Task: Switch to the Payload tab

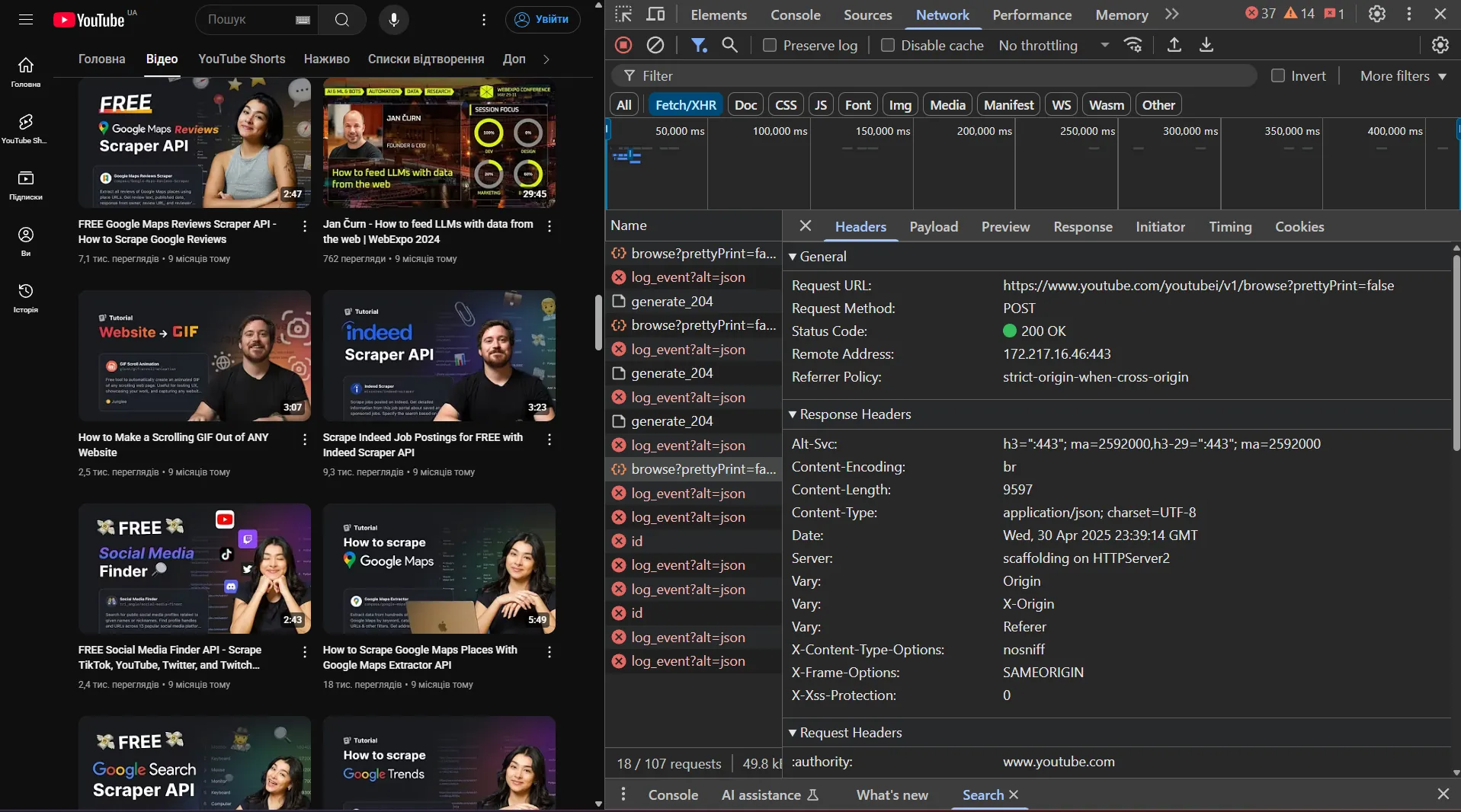Action: tap(933, 226)
